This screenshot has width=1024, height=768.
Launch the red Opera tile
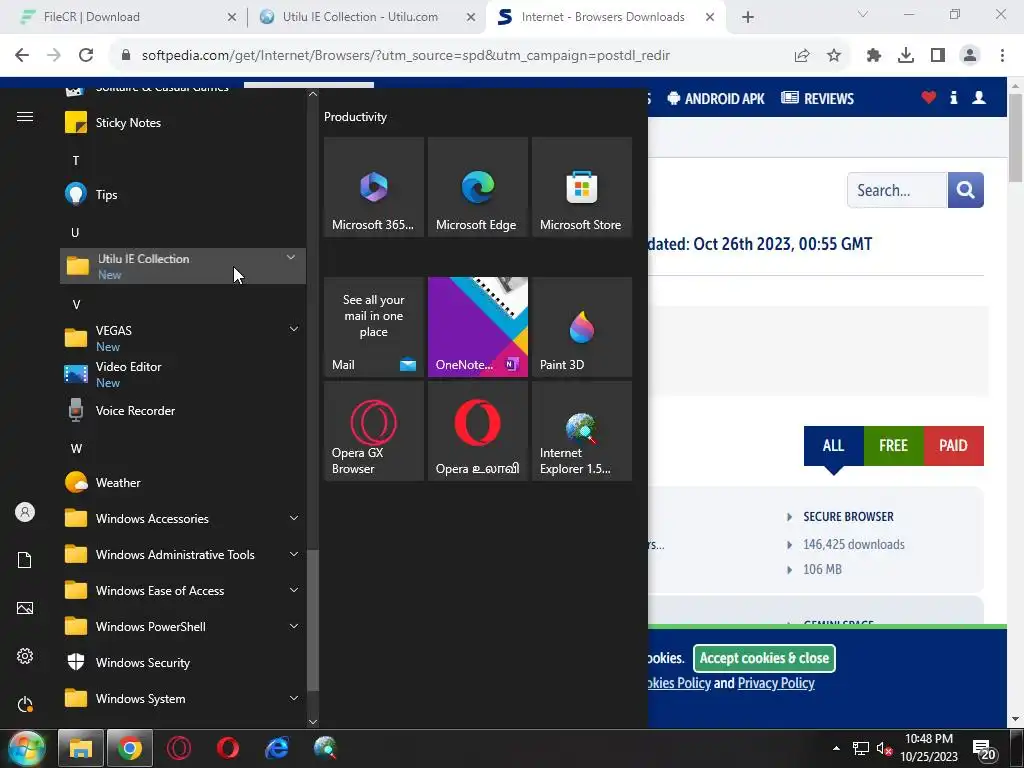(x=477, y=431)
